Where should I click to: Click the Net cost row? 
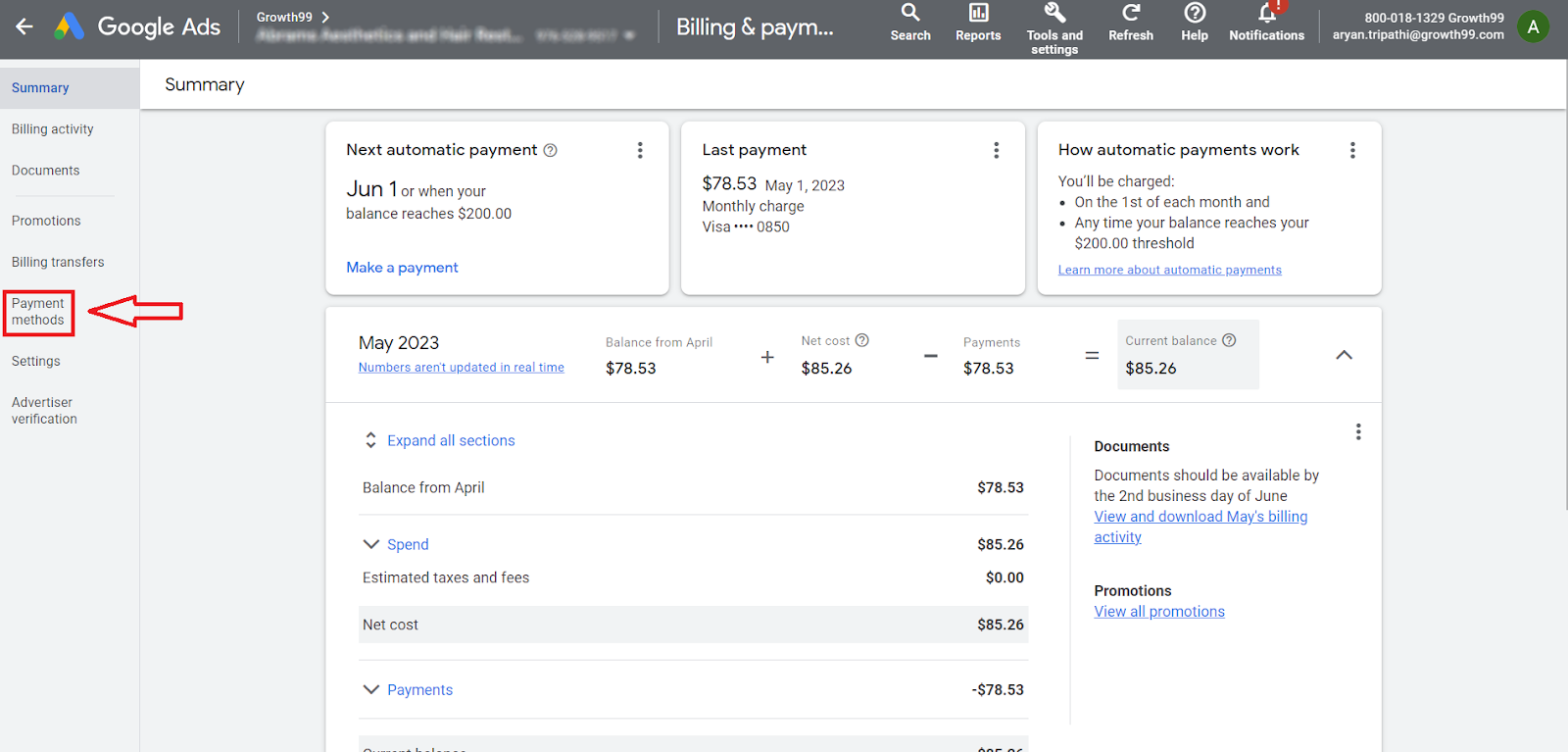(x=693, y=625)
